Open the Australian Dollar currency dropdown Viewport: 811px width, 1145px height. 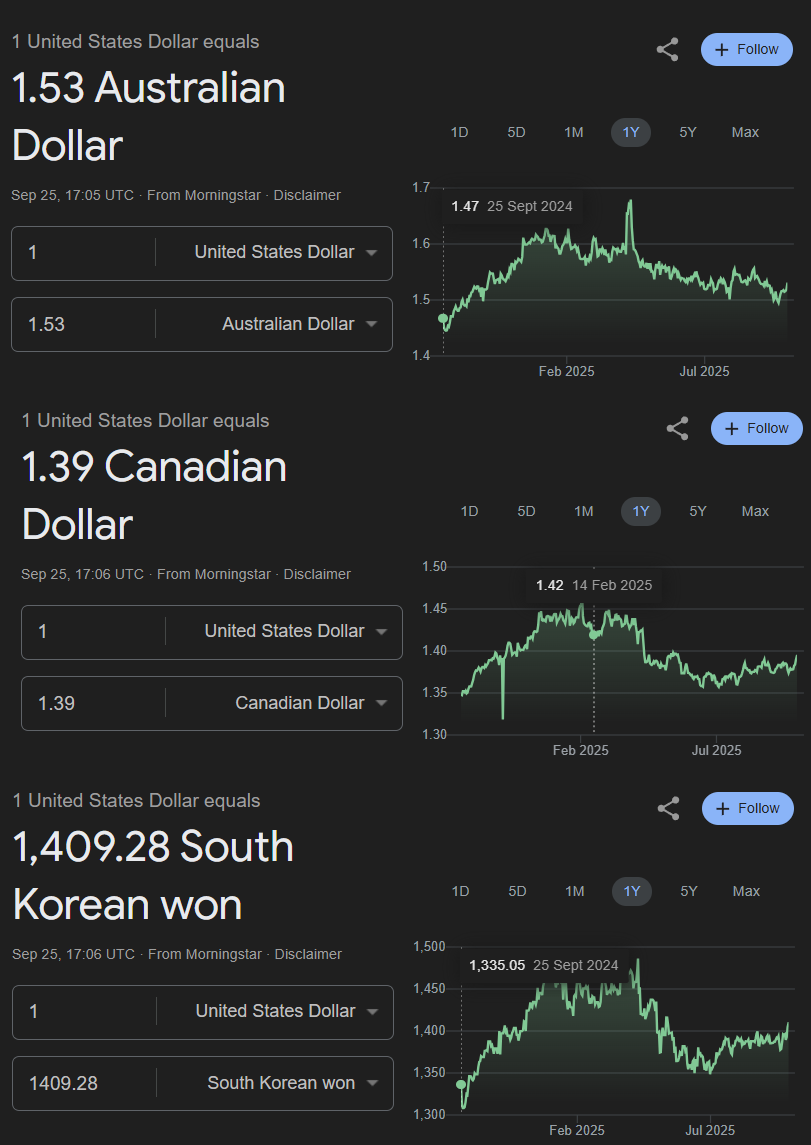coord(299,324)
